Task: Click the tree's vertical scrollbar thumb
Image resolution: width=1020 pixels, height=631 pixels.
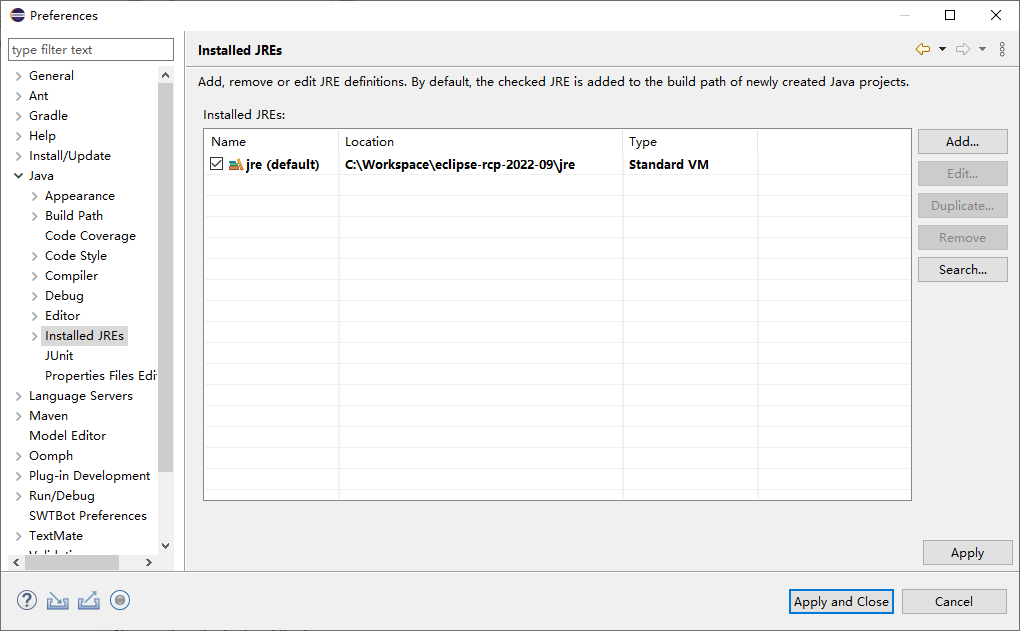Action: (x=165, y=276)
